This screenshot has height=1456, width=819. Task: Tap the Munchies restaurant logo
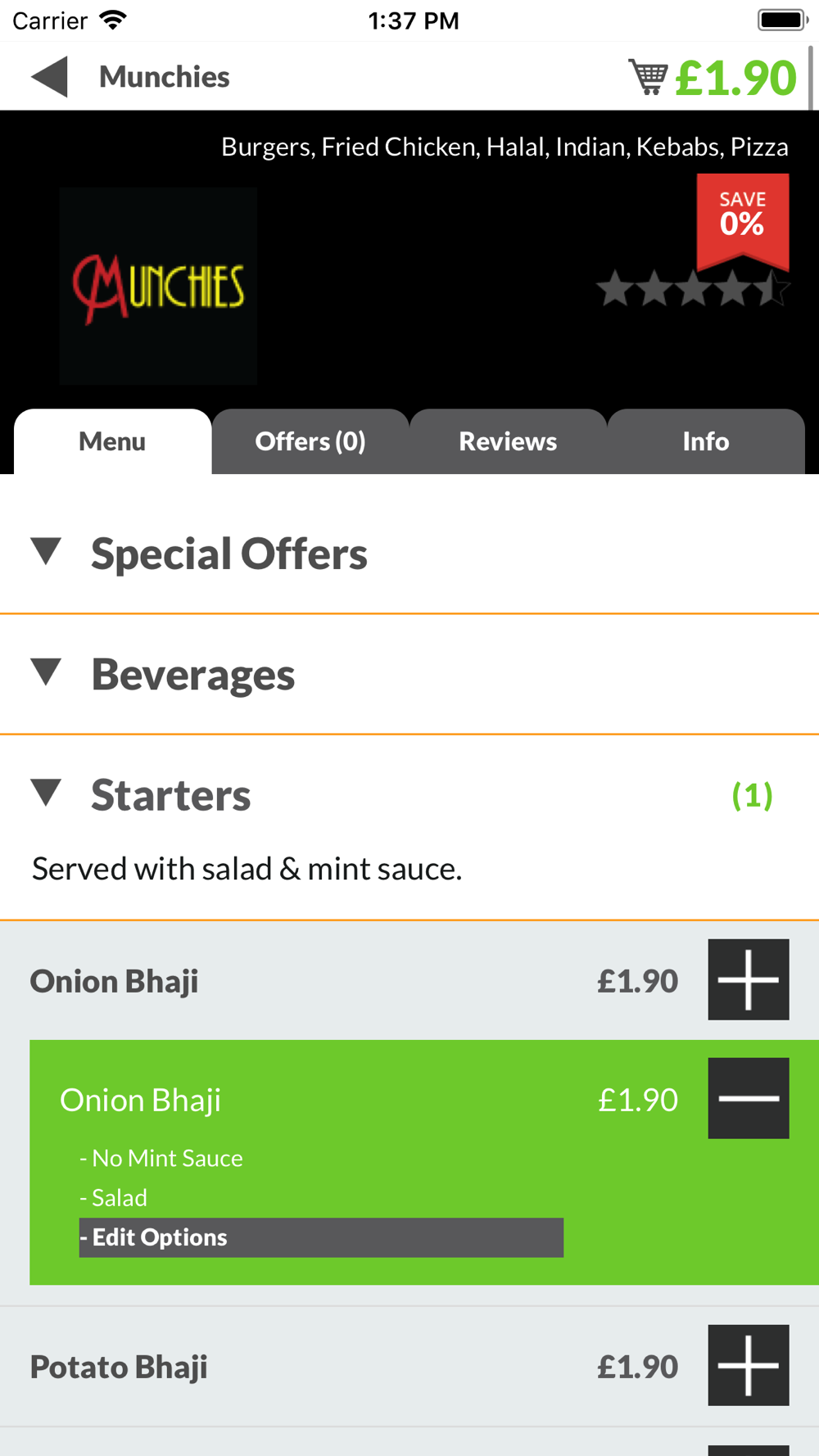click(x=158, y=286)
